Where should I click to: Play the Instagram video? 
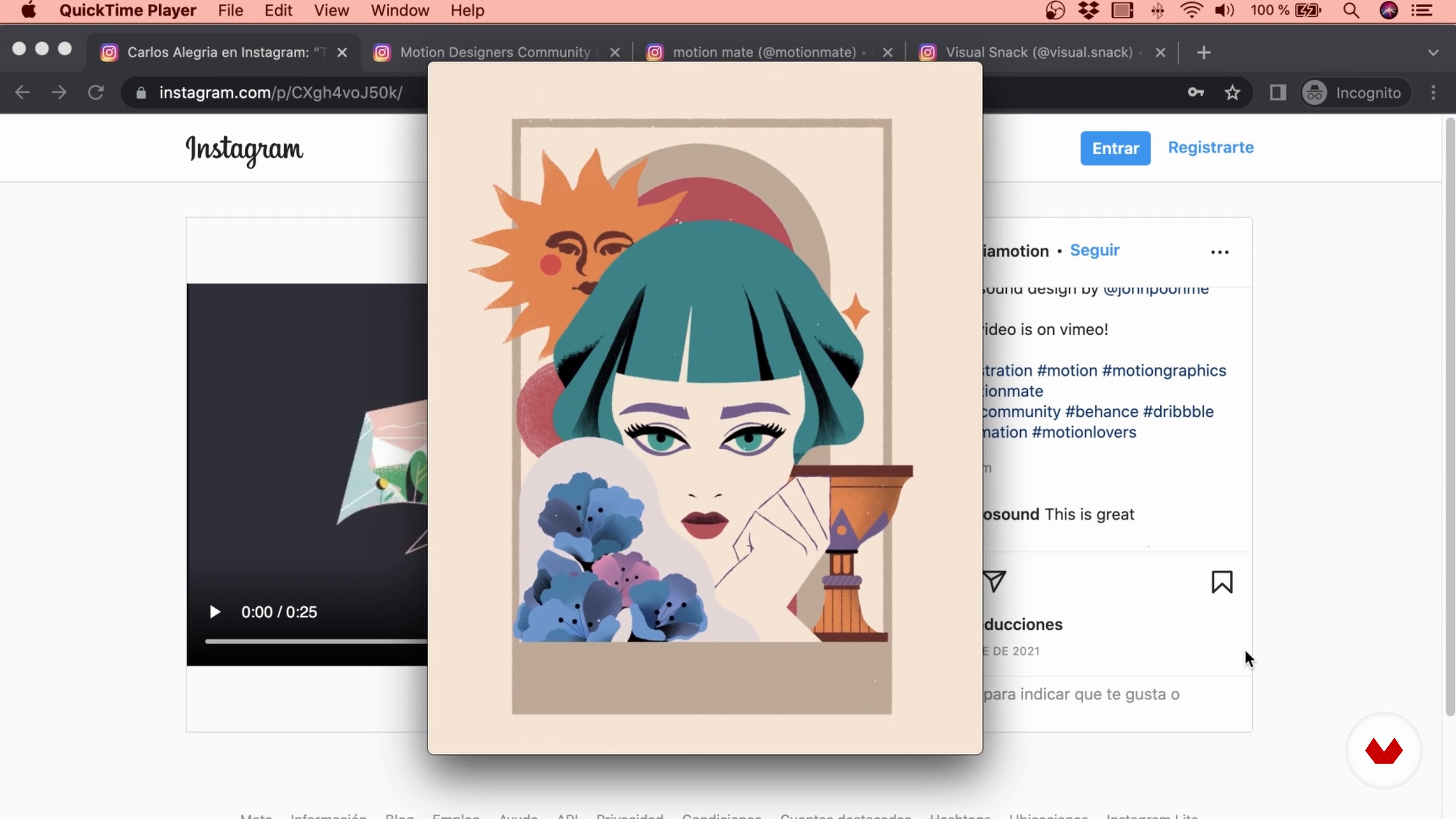[215, 612]
